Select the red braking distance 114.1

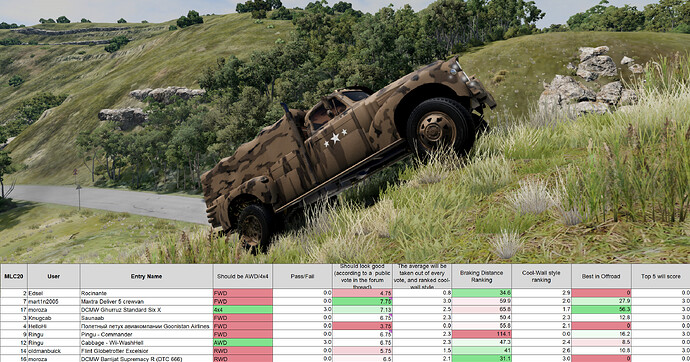pyautogui.click(x=481, y=334)
